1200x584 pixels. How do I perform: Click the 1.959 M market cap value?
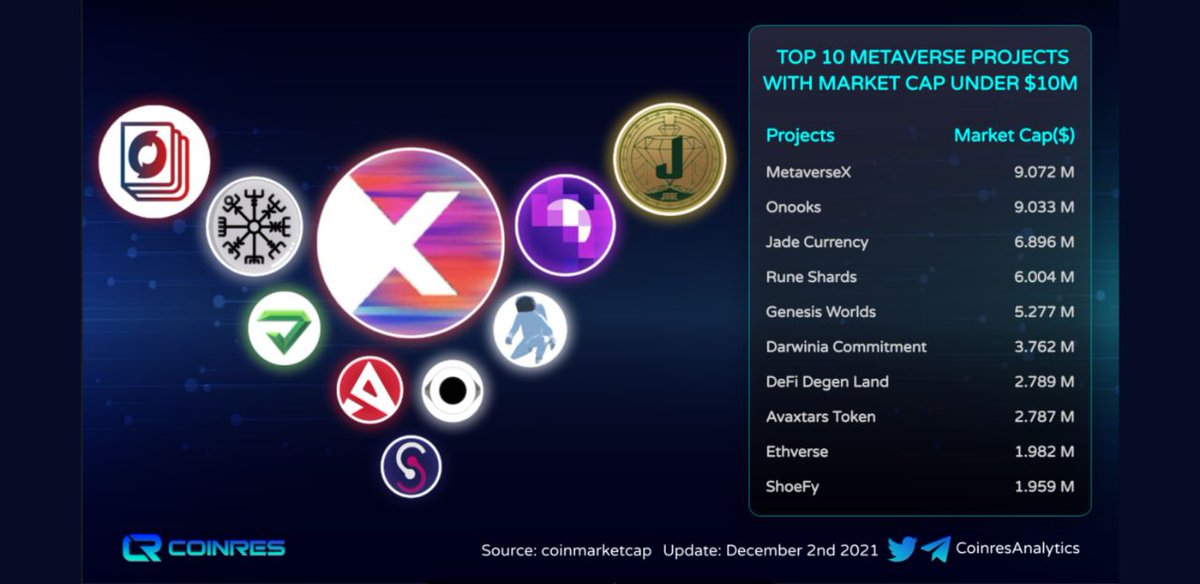click(1043, 487)
